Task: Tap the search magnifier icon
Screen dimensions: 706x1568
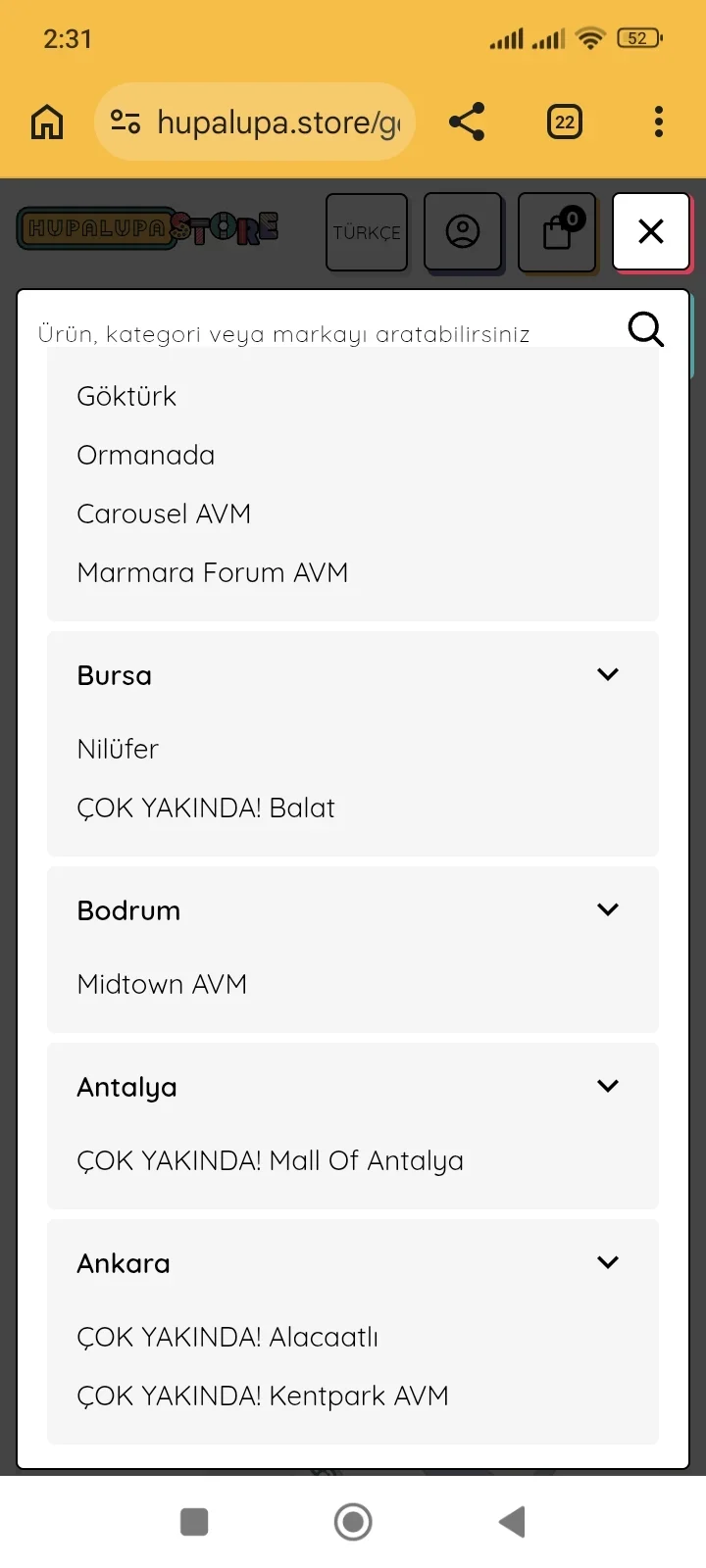Action: [x=645, y=330]
